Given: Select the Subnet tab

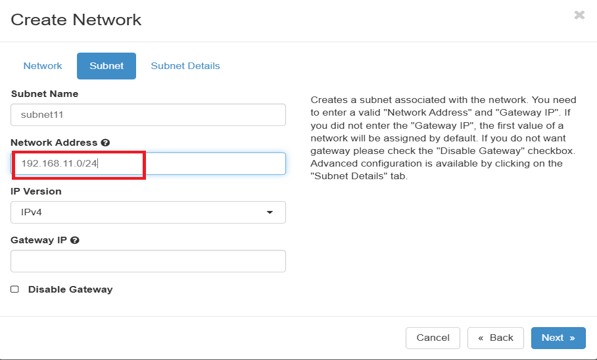Looking at the screenshot, I should pyautogui.click(x=106, y=66).
